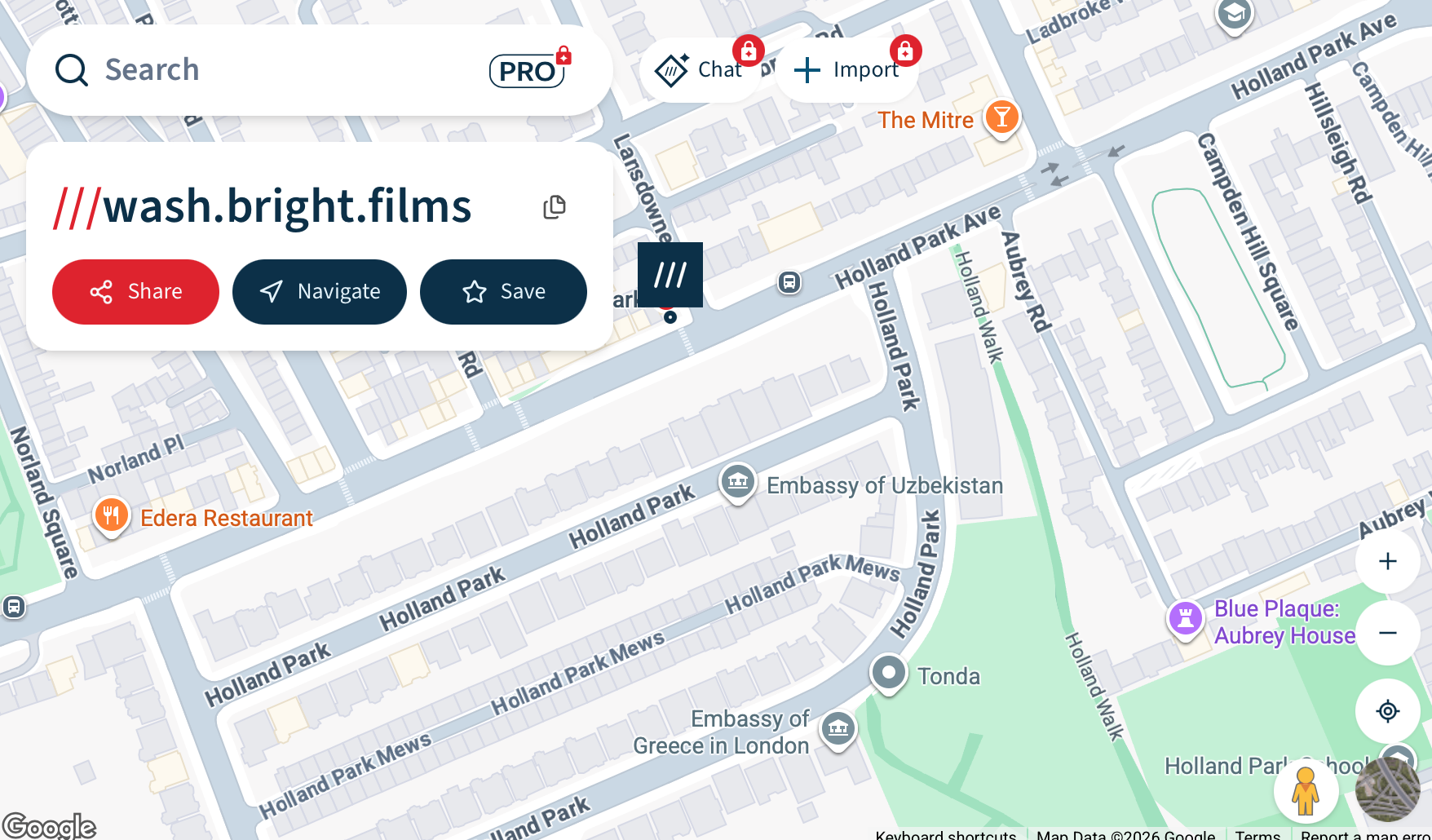Open Embassy of Uzbekistan marker

pos(738,483)
